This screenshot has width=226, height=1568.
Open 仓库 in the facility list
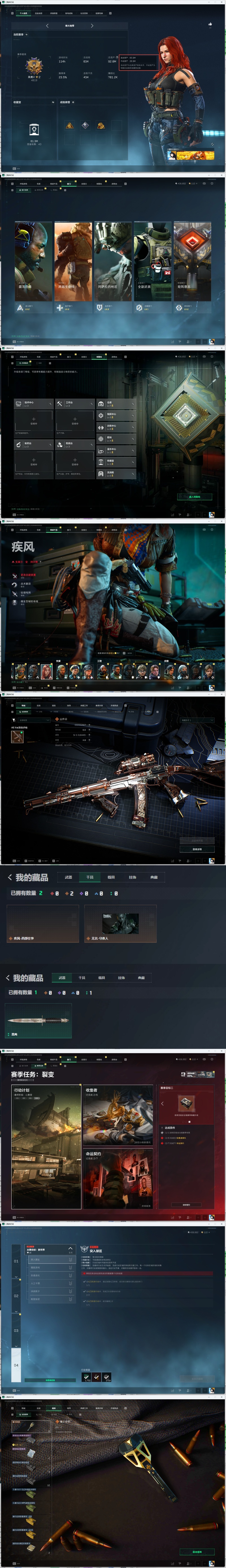[x=116, y=403]
